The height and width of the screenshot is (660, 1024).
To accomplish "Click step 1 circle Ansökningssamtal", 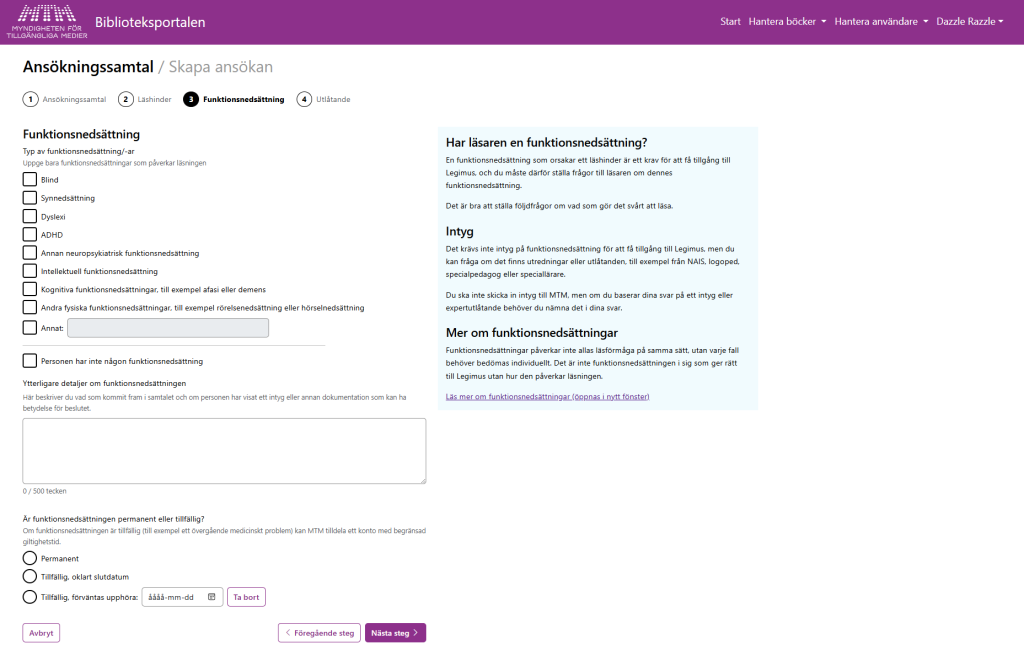I will click(x=31, y=99).
